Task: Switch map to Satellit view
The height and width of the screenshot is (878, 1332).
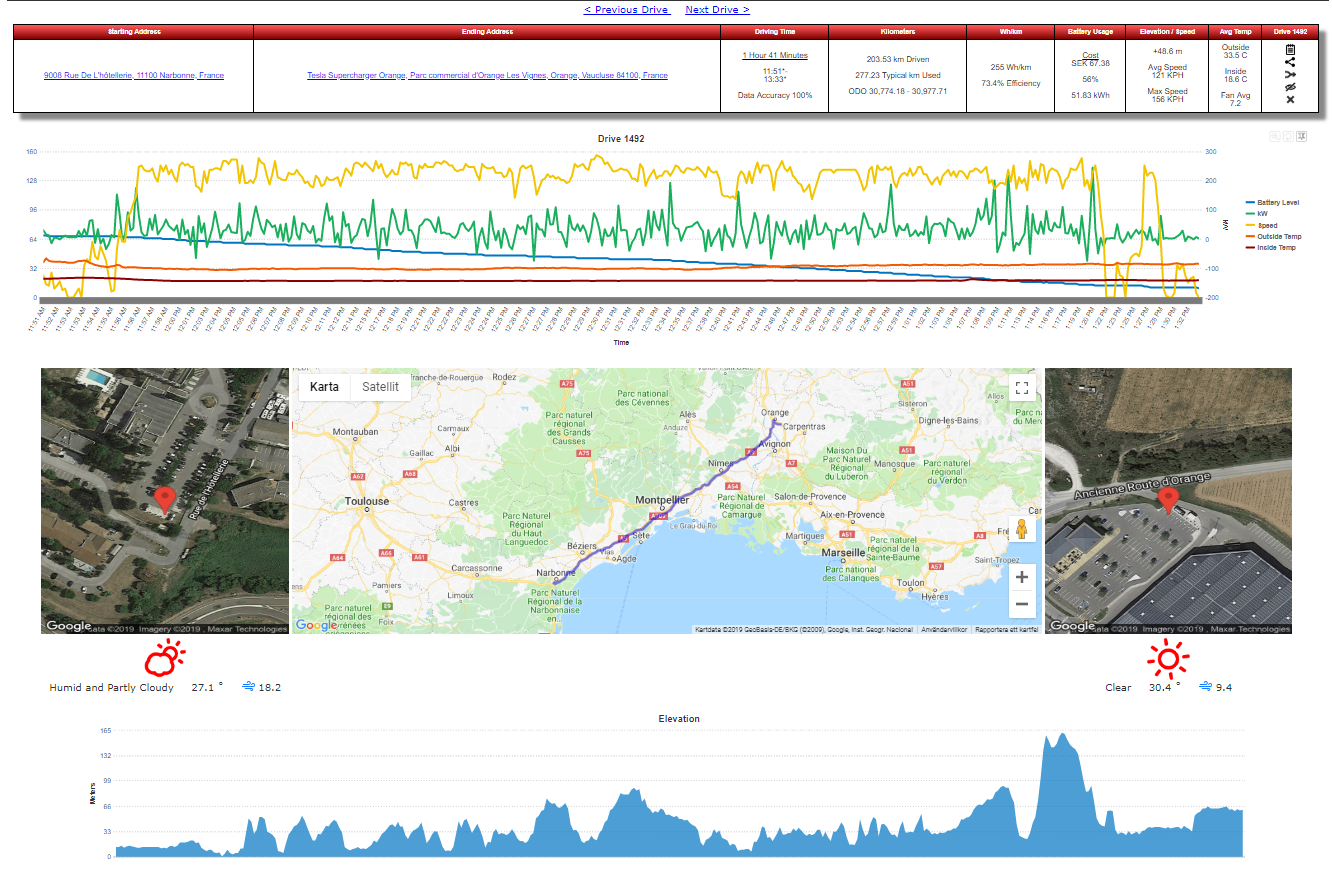Action: [380, 387]
